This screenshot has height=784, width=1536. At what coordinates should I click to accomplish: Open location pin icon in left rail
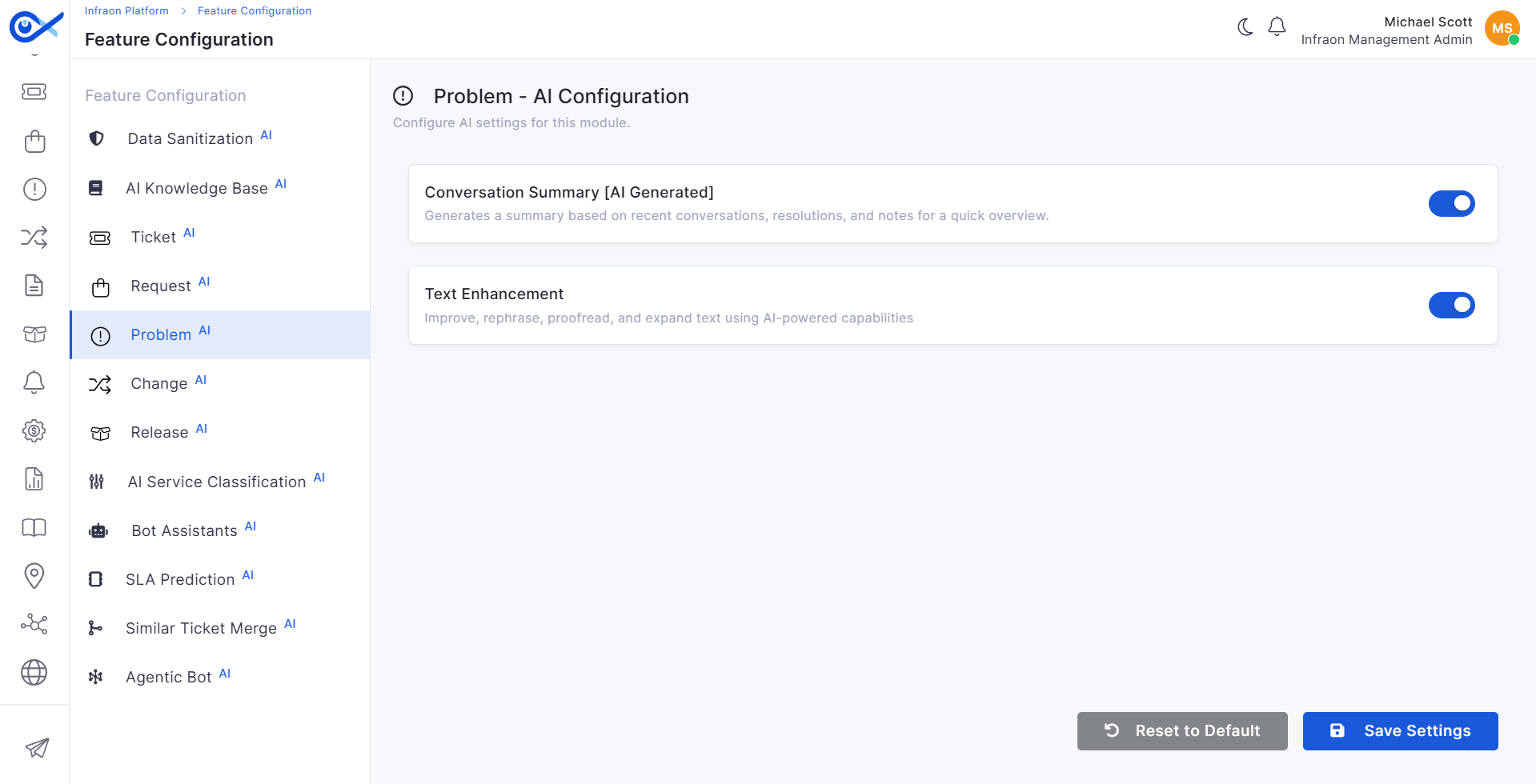point(34,575)
